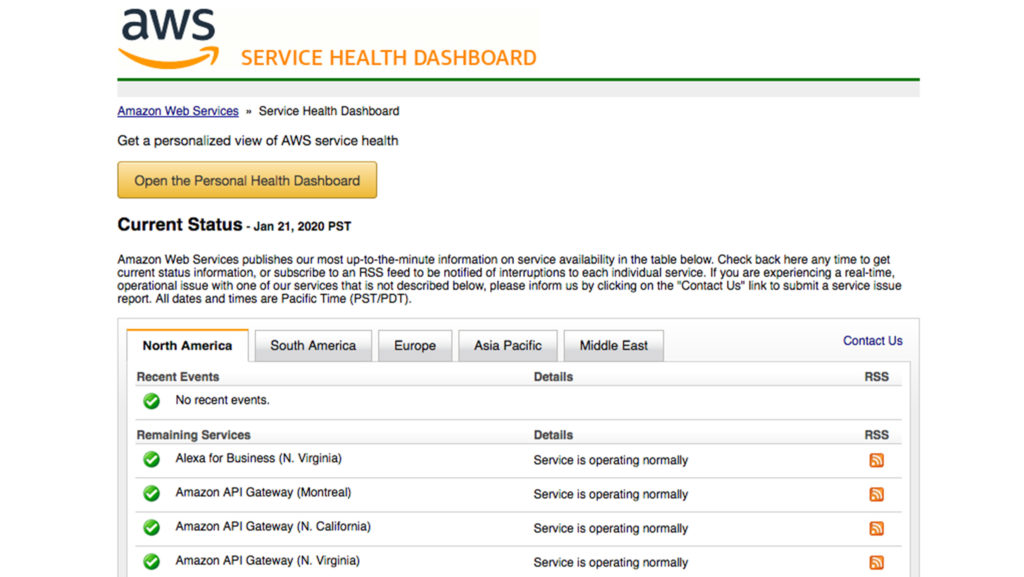
Task: Switch to the Europe tab
Action: 415,345
